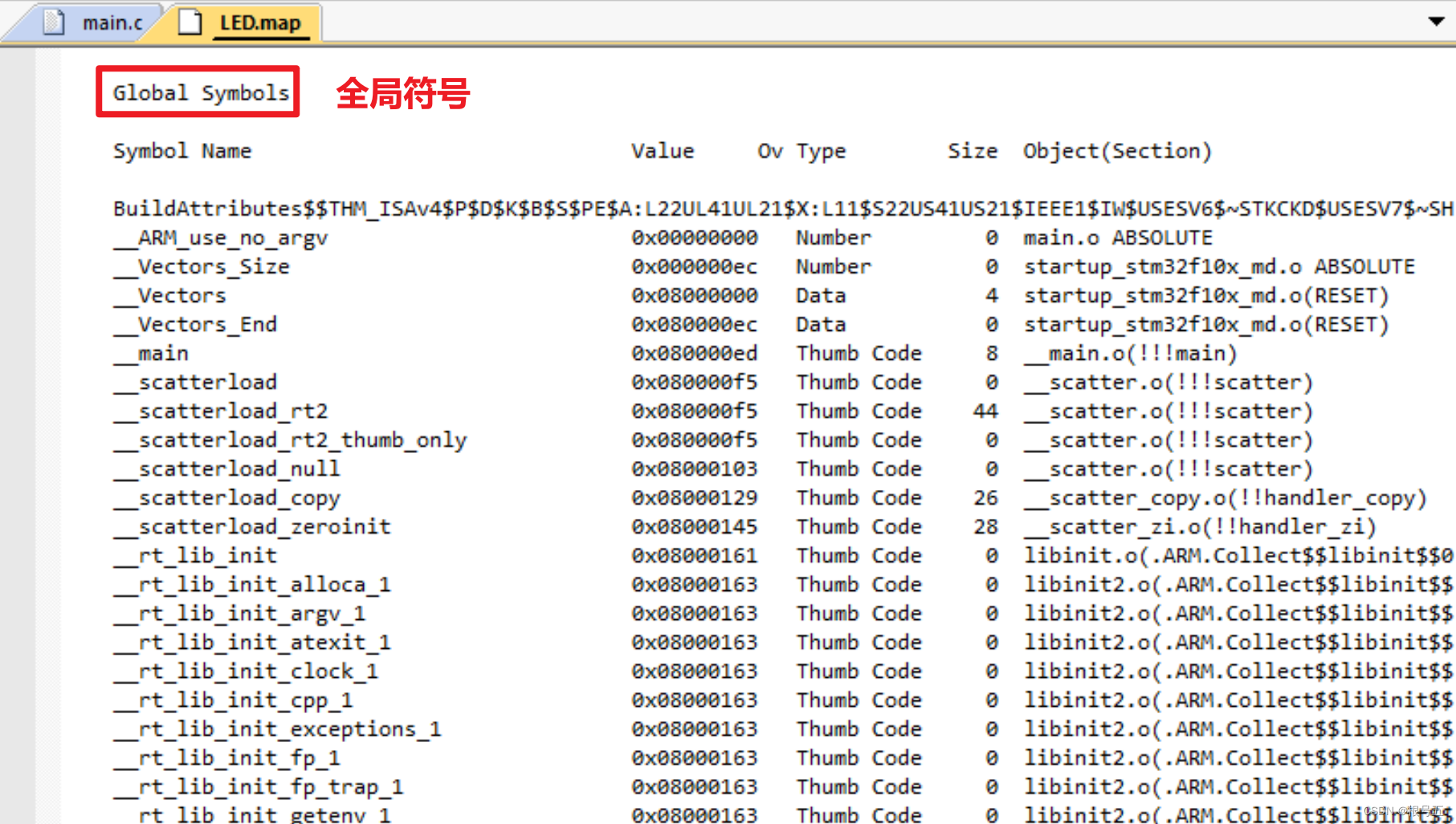Select the __scatterload_copy line
The image size is (1456, 824).
[226, 498]
